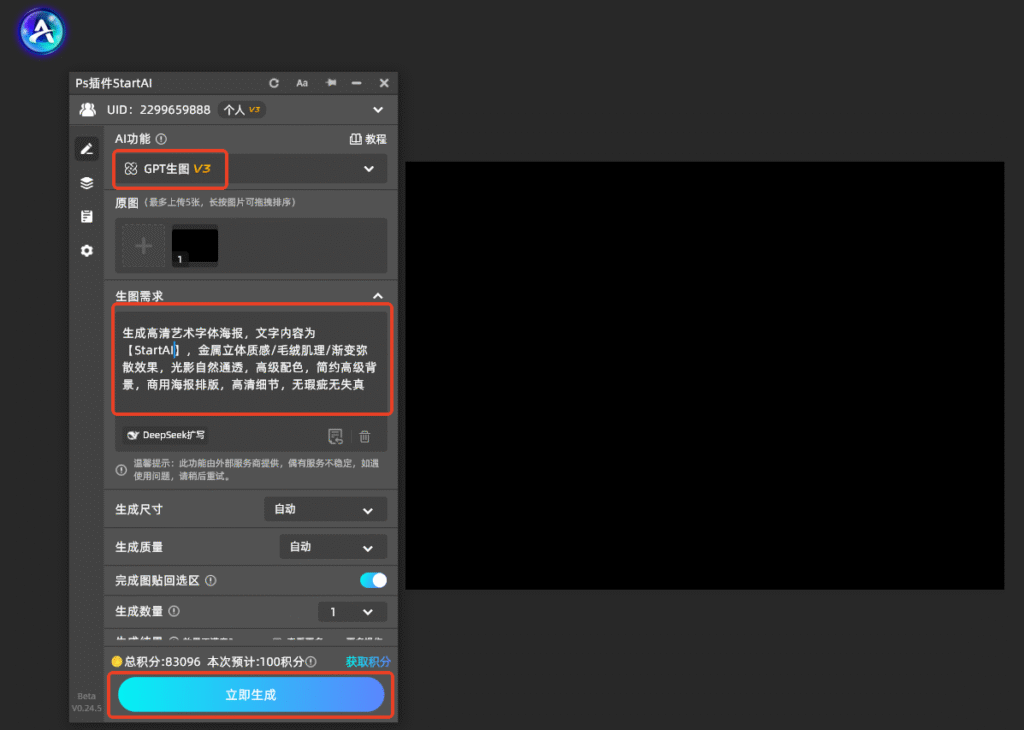Viewport: 1024px width, 730px height.
Task: Click the 立即生成 button
Action: click(x=251, y=695)
